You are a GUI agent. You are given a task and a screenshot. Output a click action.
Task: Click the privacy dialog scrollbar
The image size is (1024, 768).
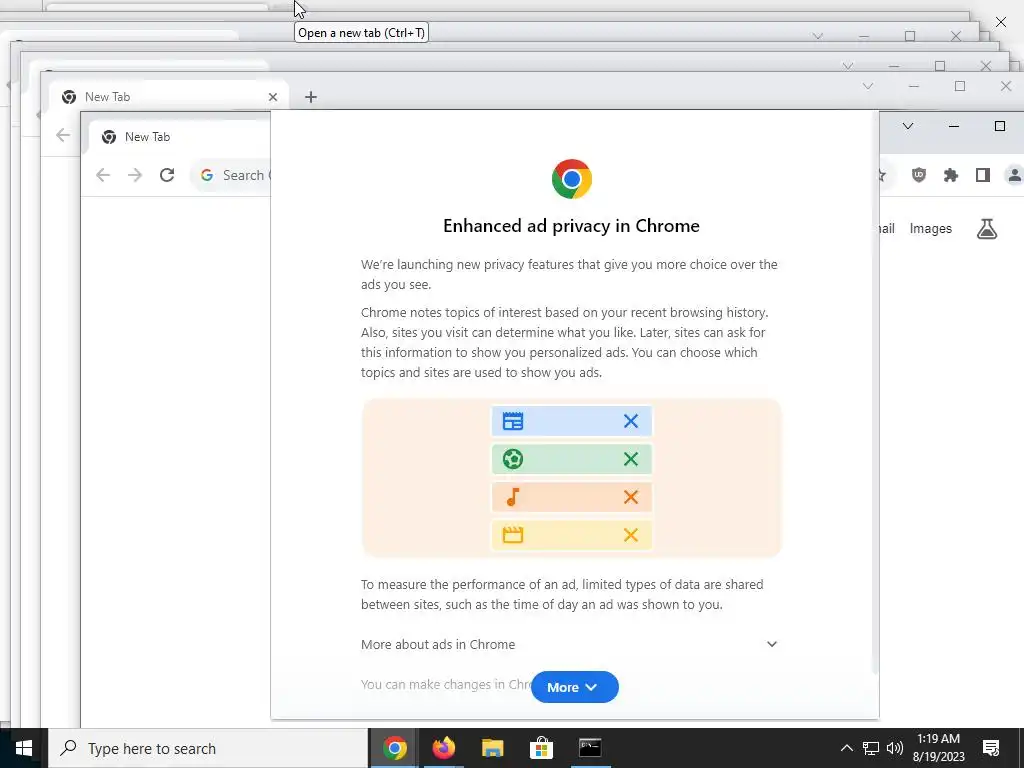pos(874,392)
